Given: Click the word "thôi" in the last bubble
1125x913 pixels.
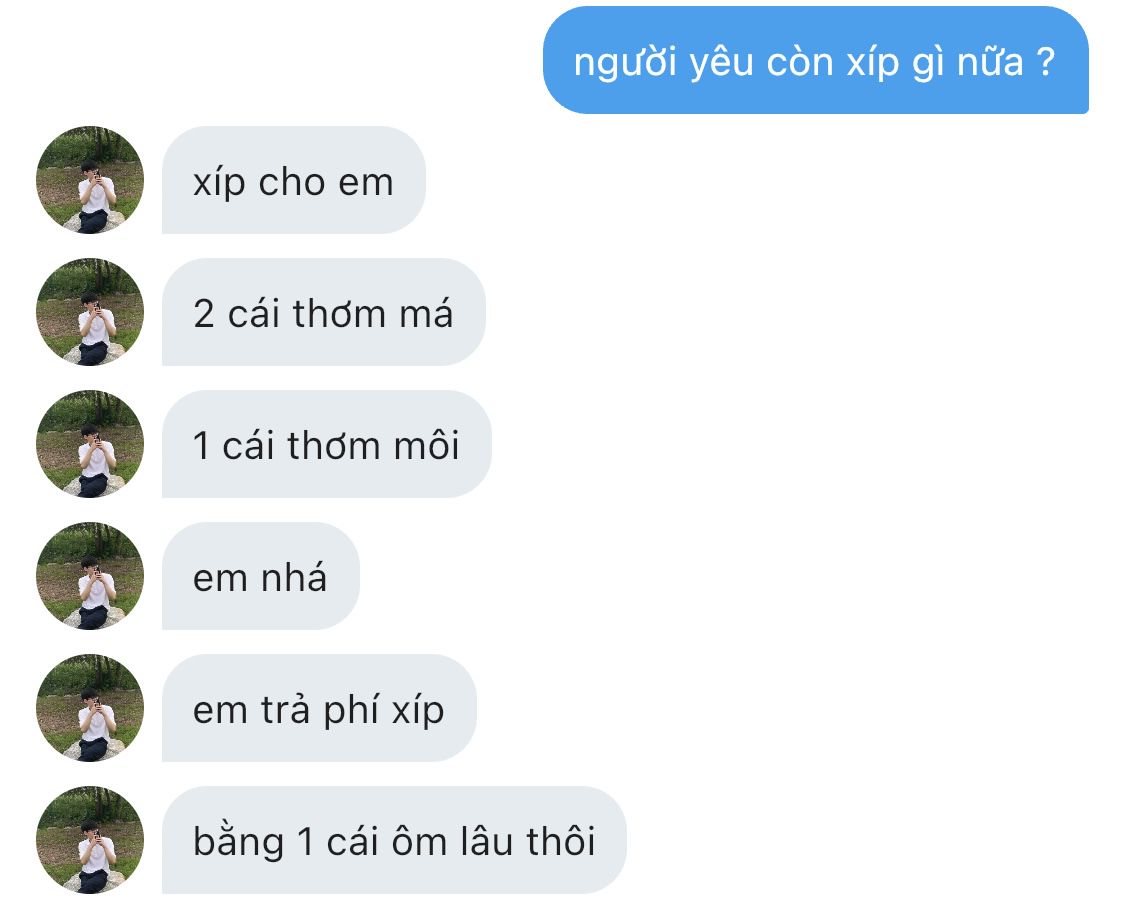Looking at the screenshot, I should [561, 841].
